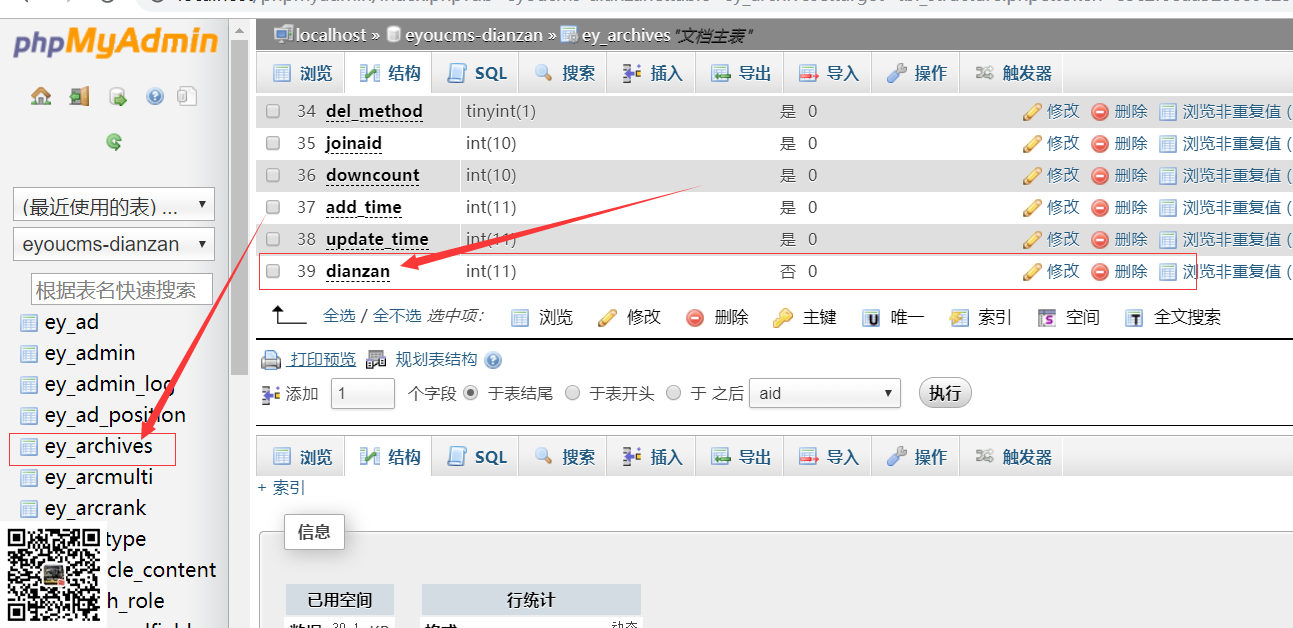Open ey_admin_log table in sidebar
Image resolution: width=1293 pixels, height=628 pixels.
click(x=109, y=384)
